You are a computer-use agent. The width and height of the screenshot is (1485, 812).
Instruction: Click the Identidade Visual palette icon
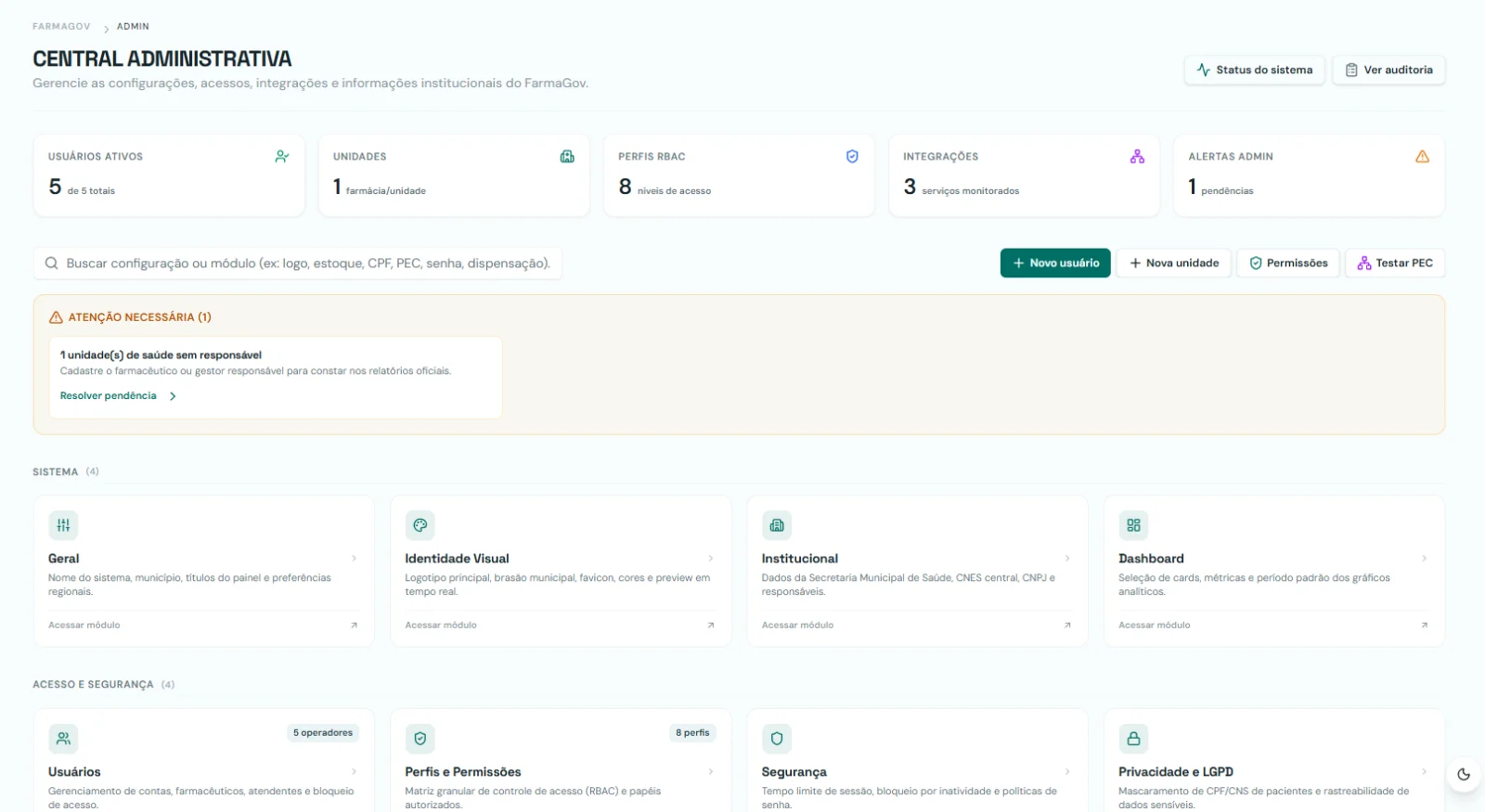[x=420, y=525]
